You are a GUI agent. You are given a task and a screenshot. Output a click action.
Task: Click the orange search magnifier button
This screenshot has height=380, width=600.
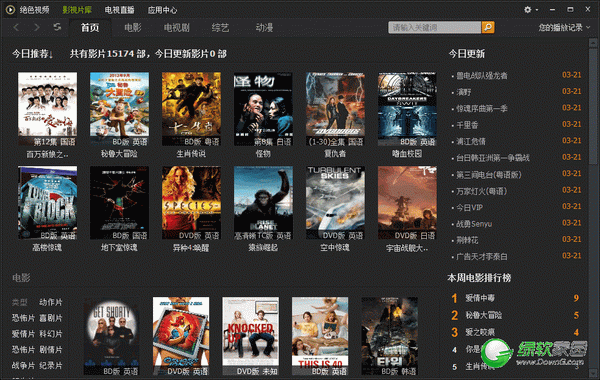click(x=488, y=27)
